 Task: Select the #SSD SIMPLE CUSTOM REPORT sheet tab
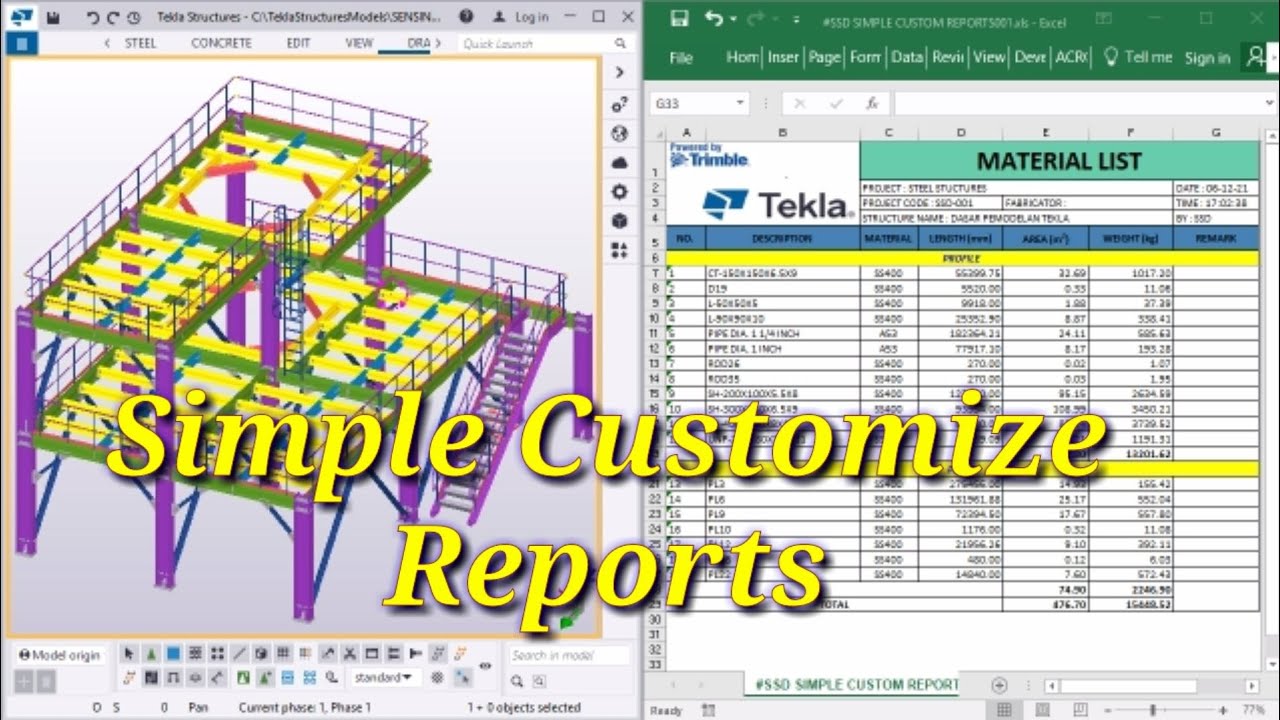click(x=853, y=685)
